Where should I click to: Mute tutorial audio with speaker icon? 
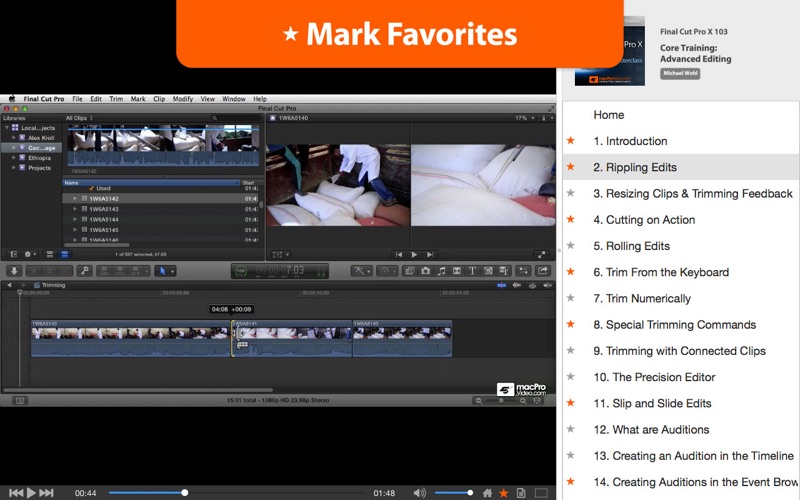point(419,493)
